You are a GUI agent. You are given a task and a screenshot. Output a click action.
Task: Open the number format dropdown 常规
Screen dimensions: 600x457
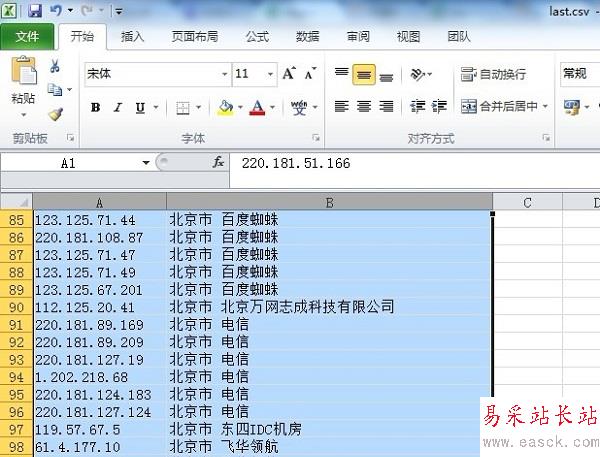click(580, 73)
